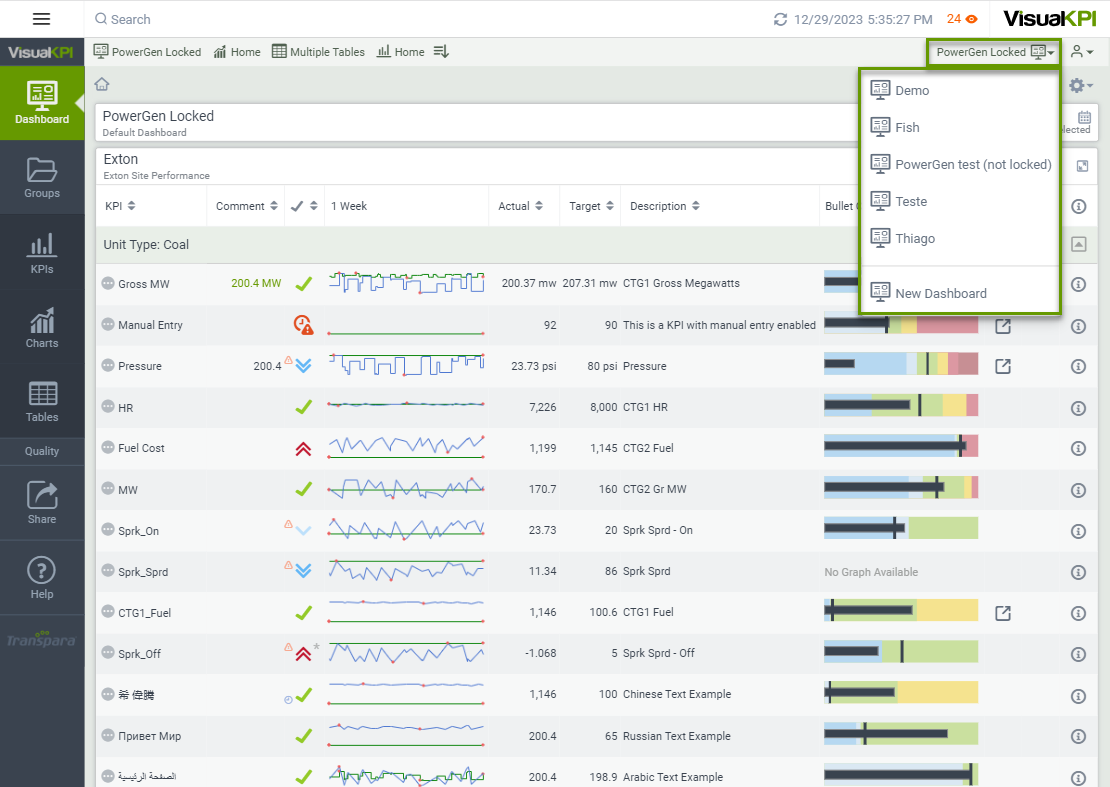This screenshot has height=787, width=1110.
Task: Click the Multiple Tables bookmark link
Action: [318, 52]
